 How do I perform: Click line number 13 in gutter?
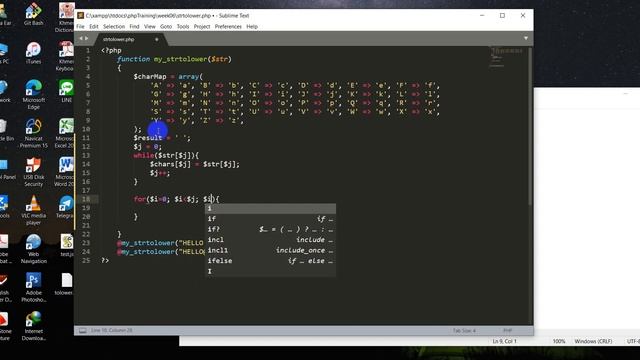[x=86, y=156]
